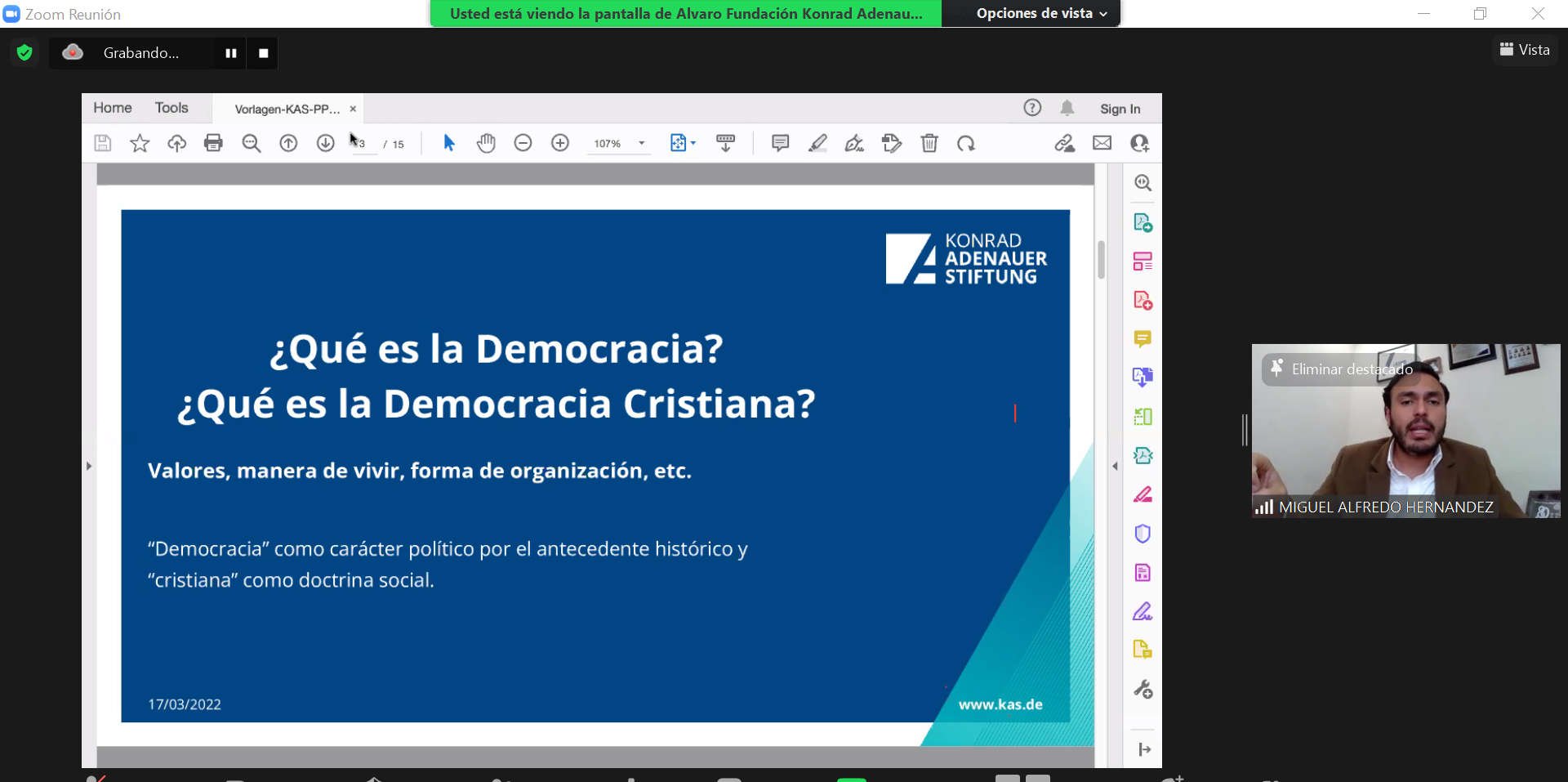The image size is (1568, 782).
Task: Switch to the Tools tab
Action: pos(171,108)
